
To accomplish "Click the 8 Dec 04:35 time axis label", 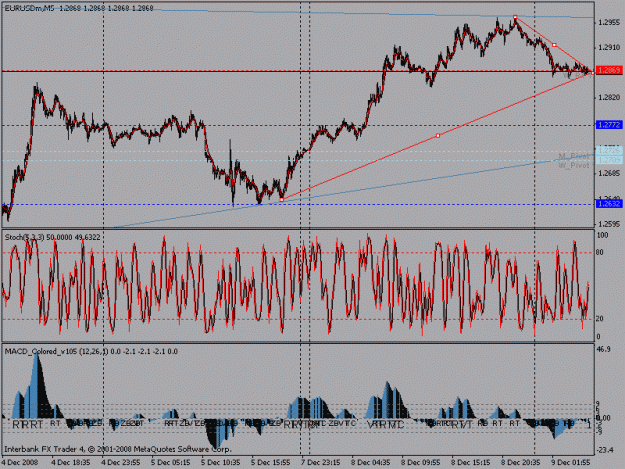I will [370, 463].
